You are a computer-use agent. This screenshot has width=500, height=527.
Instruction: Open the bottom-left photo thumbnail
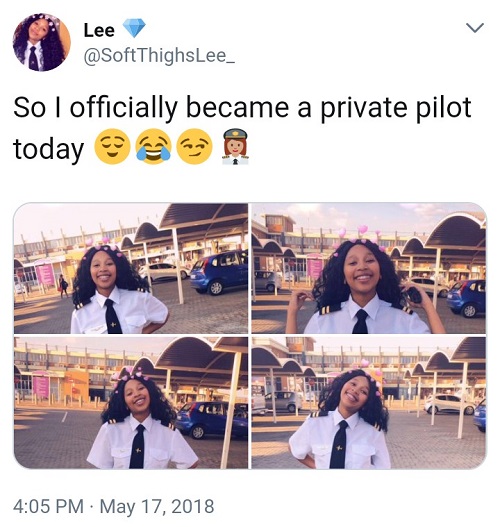click(131, 403)
